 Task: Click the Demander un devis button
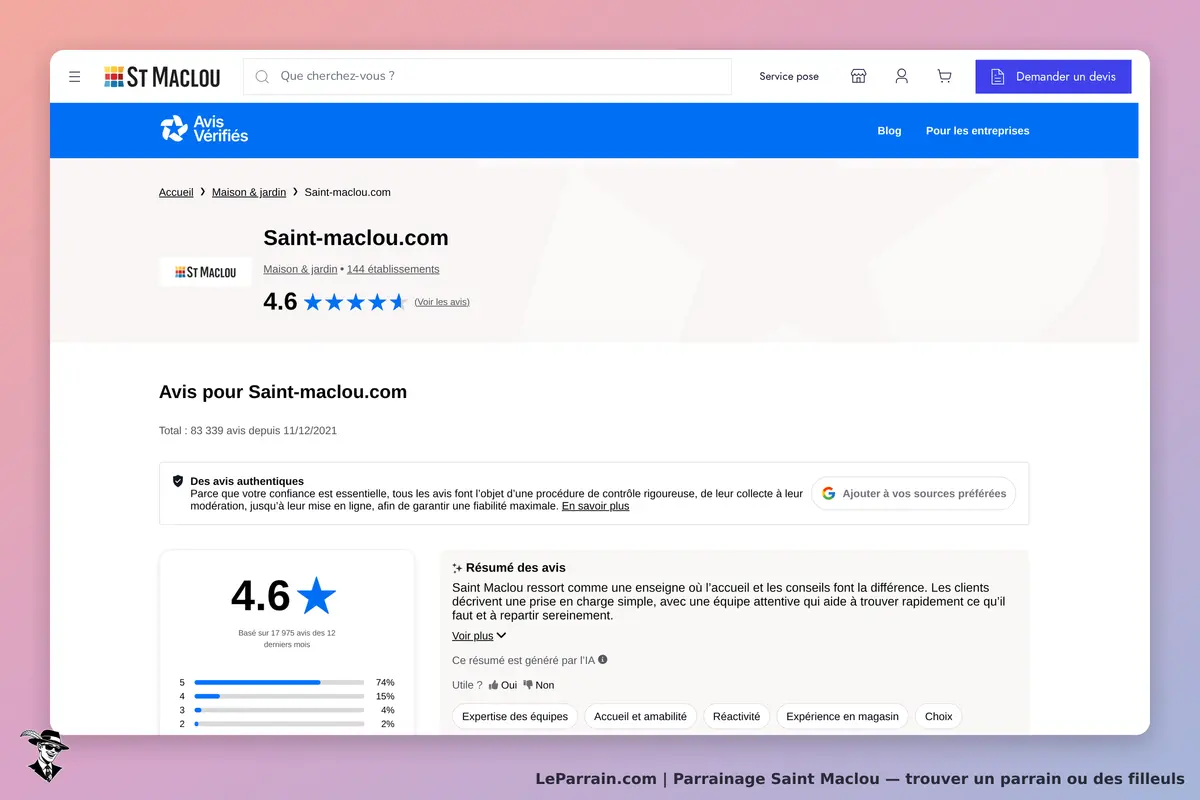click(x=1053, y=76)
